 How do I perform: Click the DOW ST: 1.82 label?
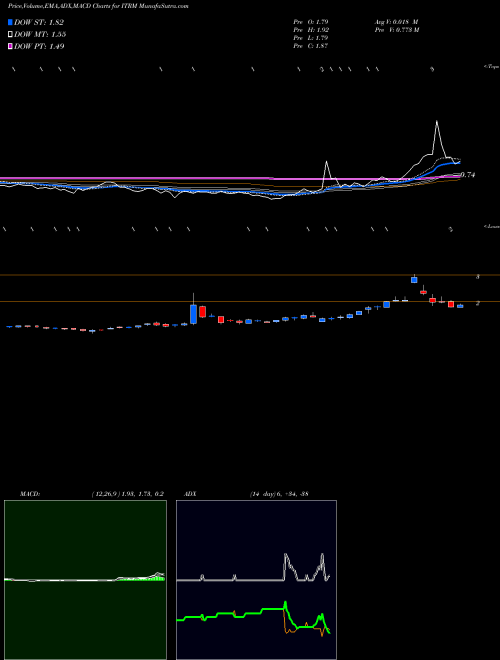click(39, 22)
